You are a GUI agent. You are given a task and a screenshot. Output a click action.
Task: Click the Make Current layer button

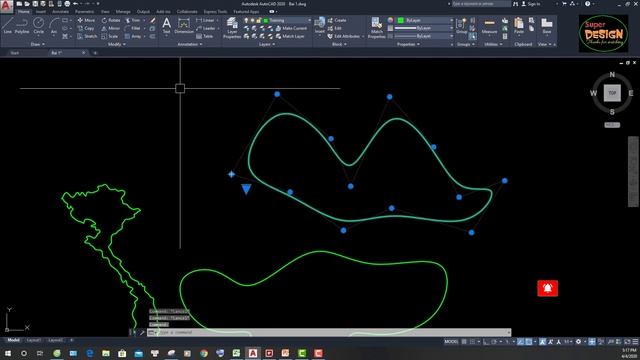[x=291, y=28]
